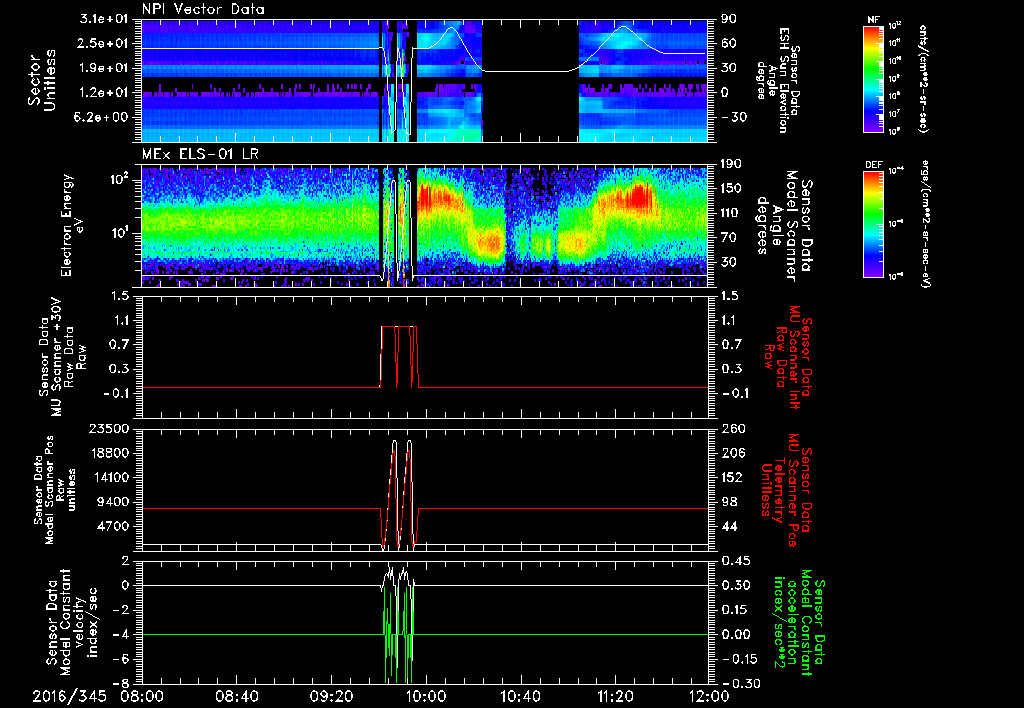The height and width of the screenshot is (708, 1024).
Task: Click the 260 telemetry tick value
Action: click(731, 429)
